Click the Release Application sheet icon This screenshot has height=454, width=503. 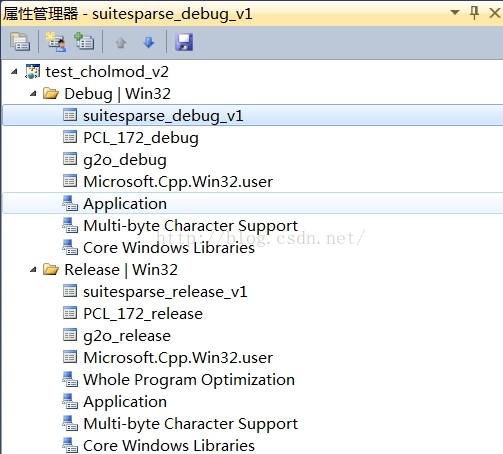point(70,401)
